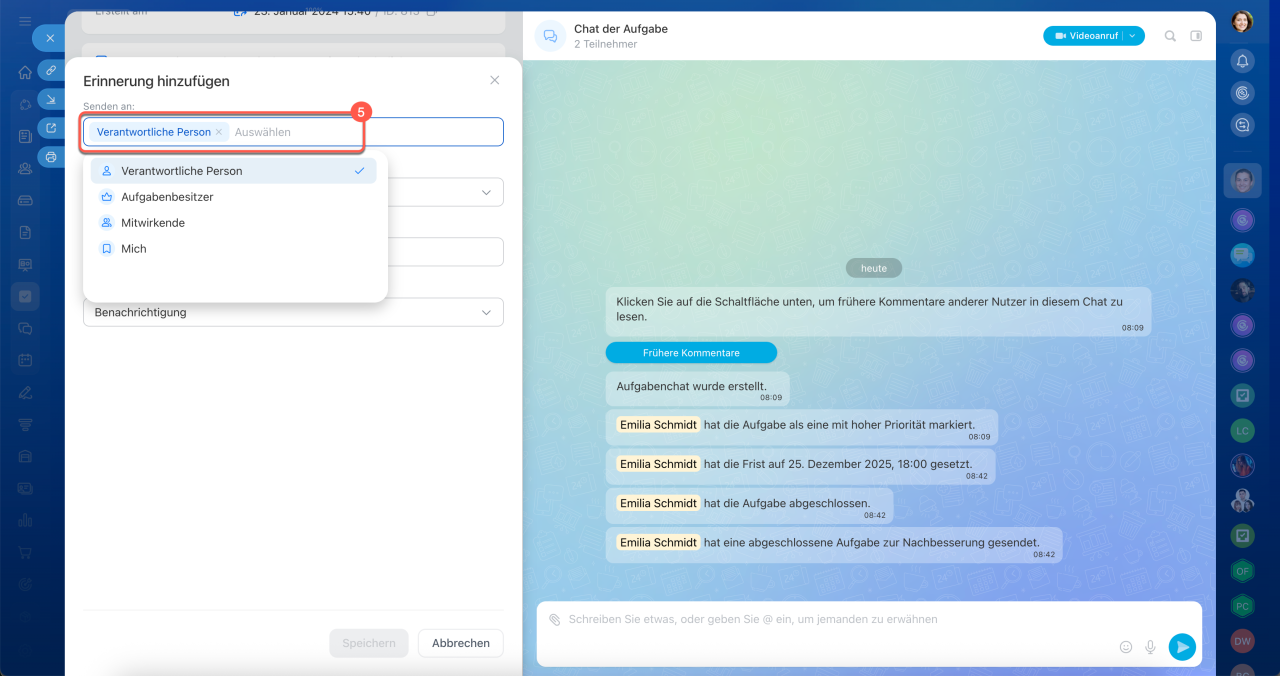Viewport: 1280px width, 676px height.
Task: Click the Abbrechen button
Action: (x=461, y=643)
